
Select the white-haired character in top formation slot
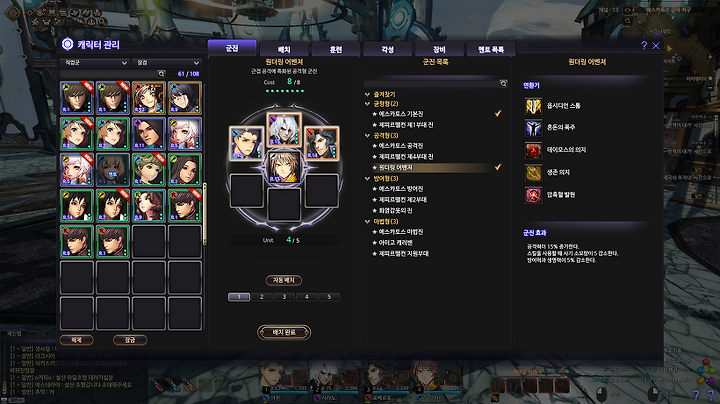pyautogui.click(x=284, y=129)
